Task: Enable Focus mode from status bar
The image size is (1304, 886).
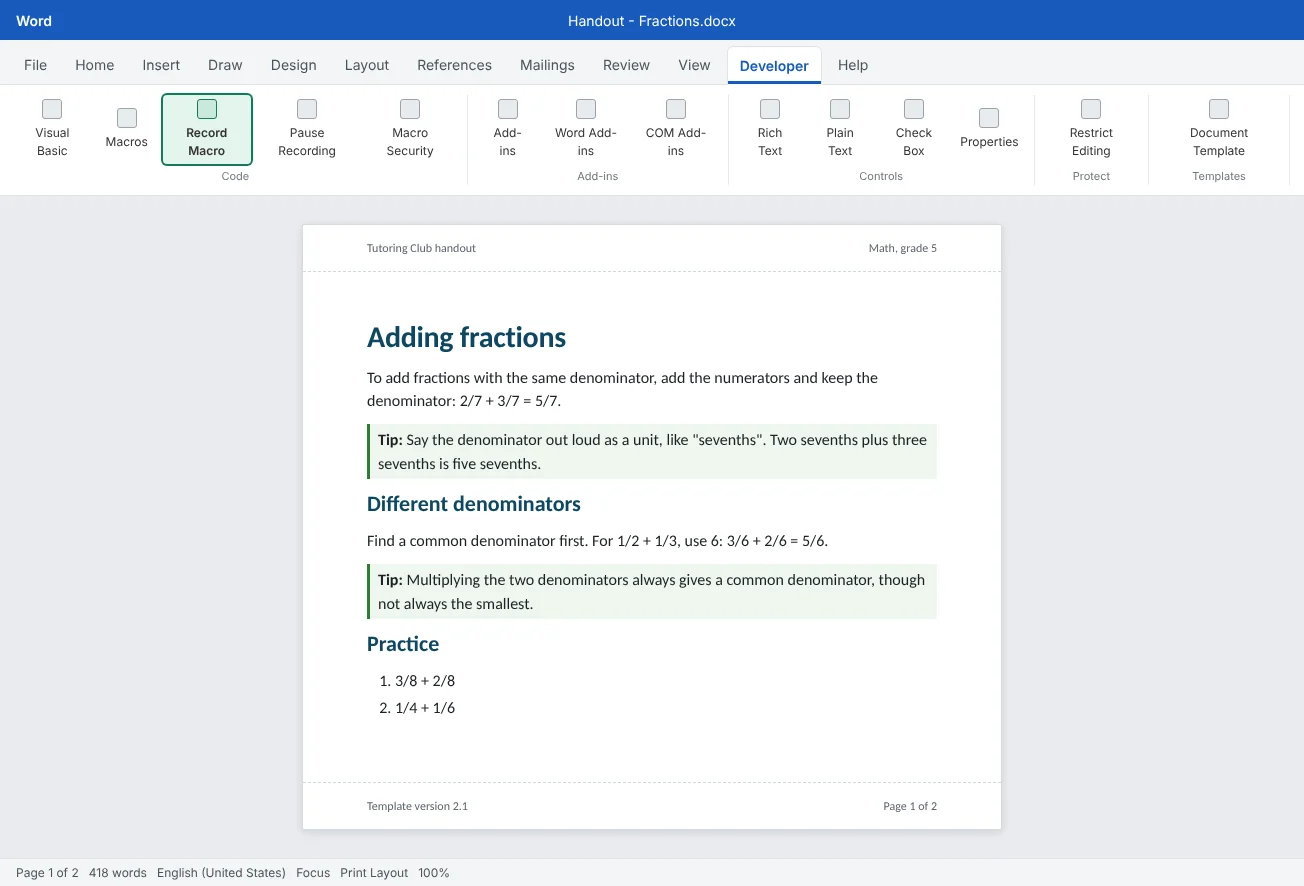Action: 313,873
